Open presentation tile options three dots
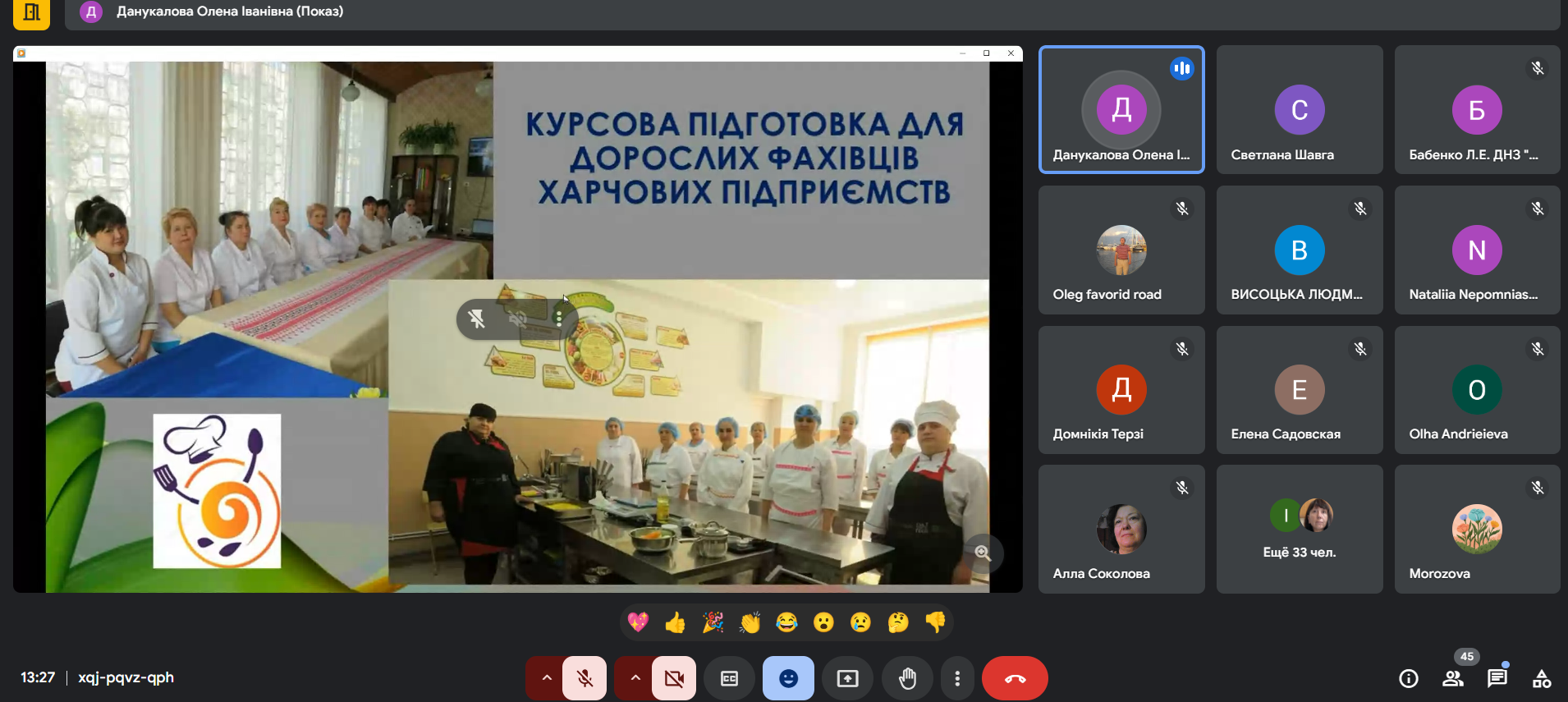The image size is (1568, 702). click(x=559, y=319)
